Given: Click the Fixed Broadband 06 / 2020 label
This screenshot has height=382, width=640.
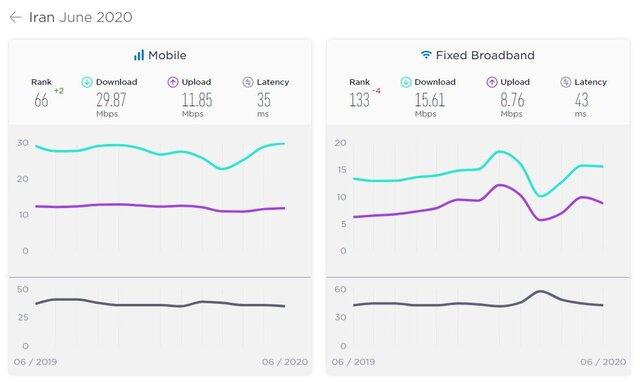Looking at the screenshot, I should 603,362.
